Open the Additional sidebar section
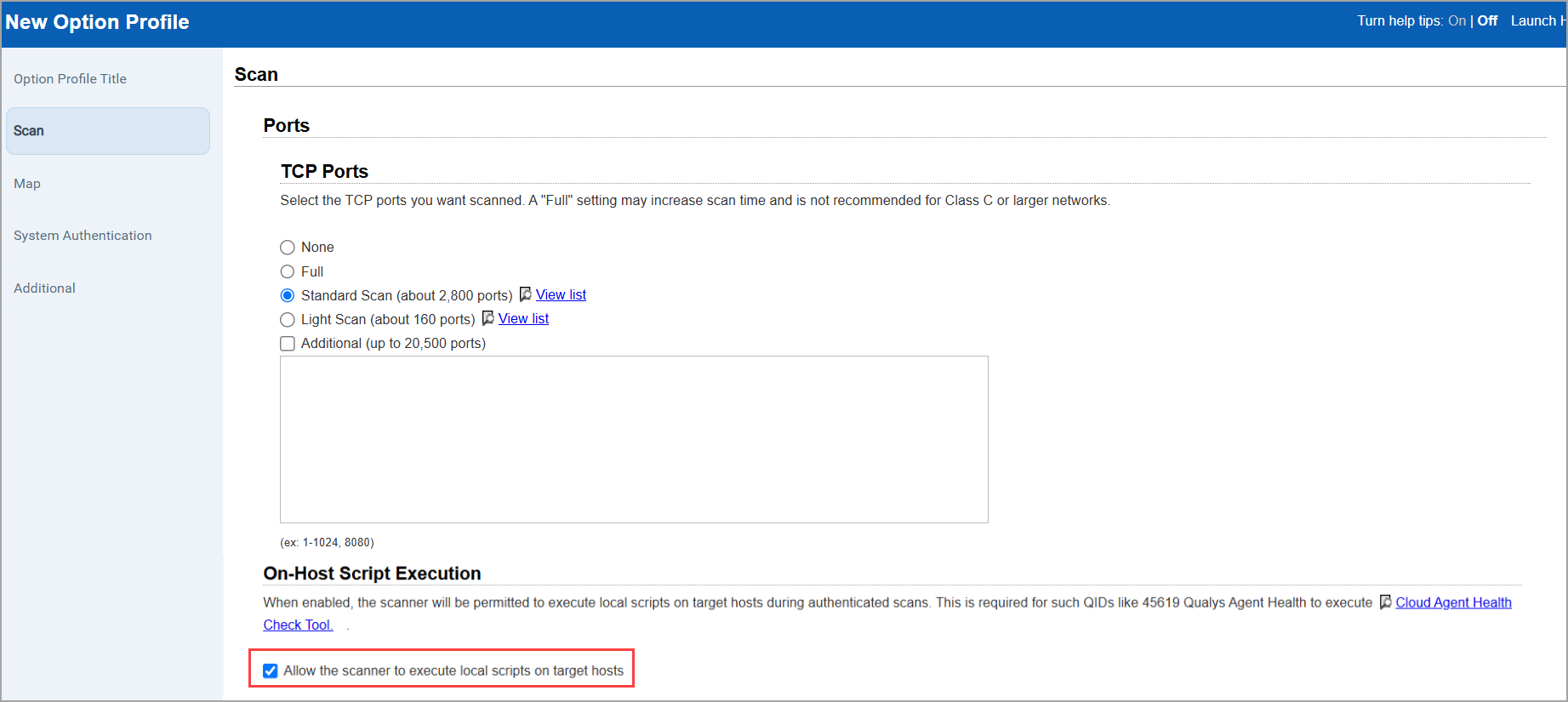Screen dimensions: 1568x702 (x=44, y=288)
